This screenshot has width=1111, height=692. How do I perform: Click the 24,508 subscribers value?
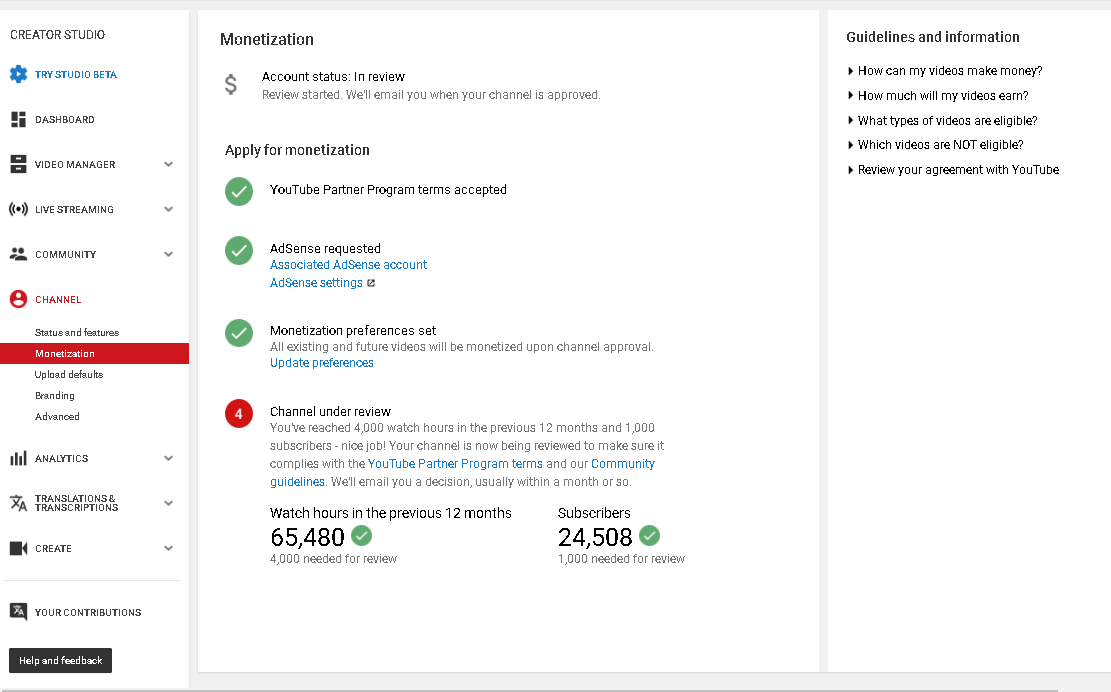click(594, 537)
